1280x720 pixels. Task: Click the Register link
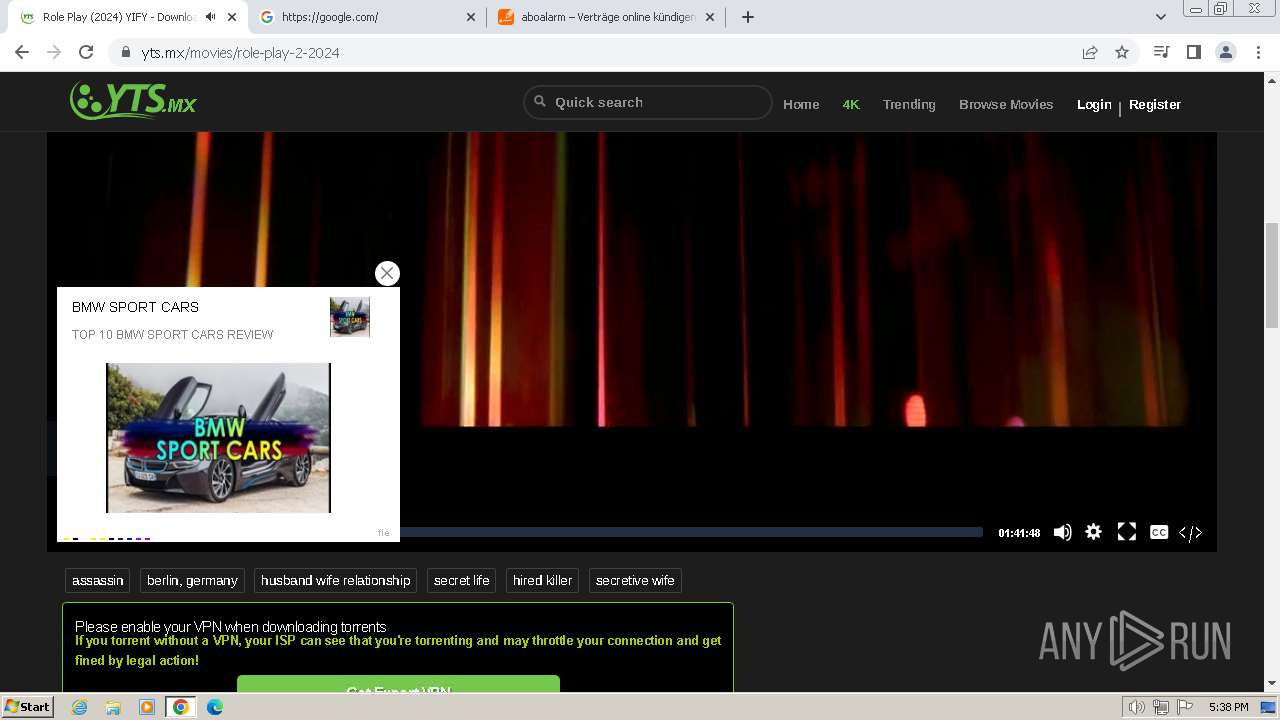(1155, 104)
